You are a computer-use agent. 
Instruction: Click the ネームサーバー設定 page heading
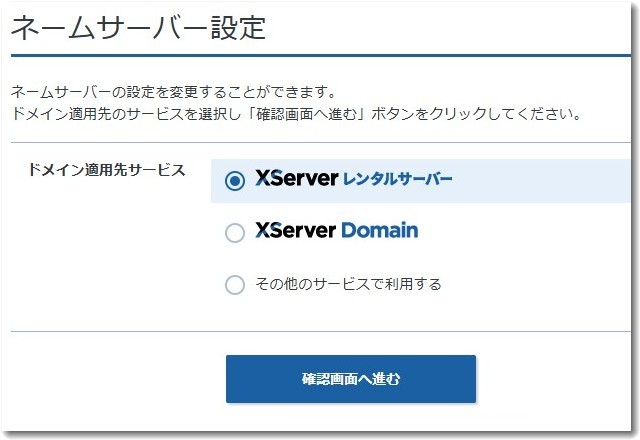click(x=139, y=28)
